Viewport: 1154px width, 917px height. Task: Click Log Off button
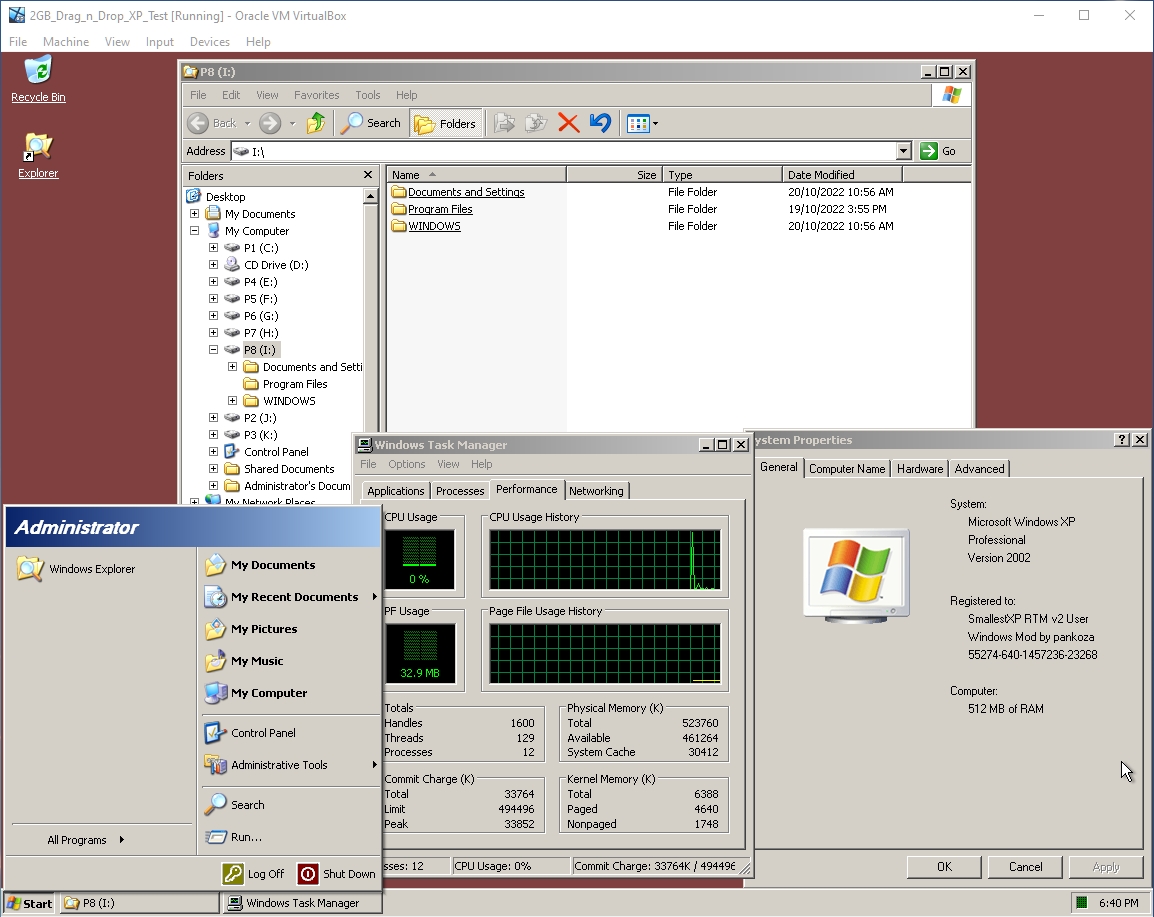pyautogui.click(x=254, y=874)
